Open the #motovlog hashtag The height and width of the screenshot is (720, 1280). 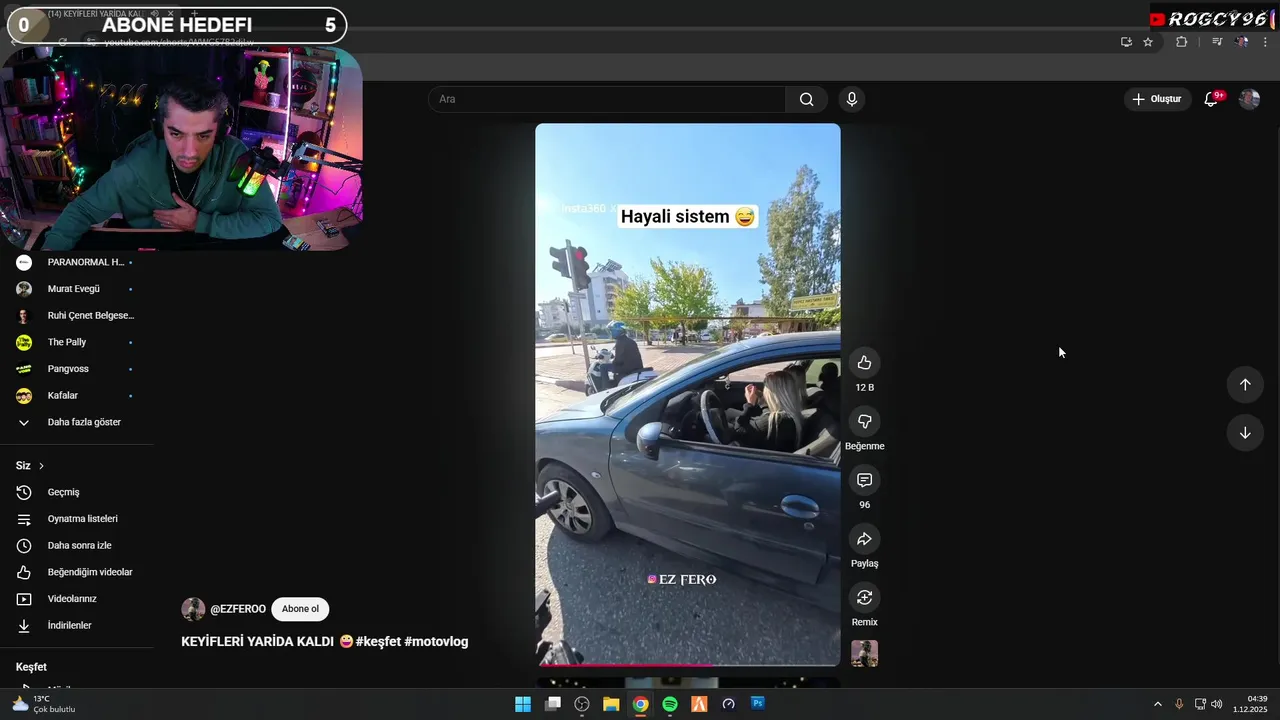click(x=436, y=642)
